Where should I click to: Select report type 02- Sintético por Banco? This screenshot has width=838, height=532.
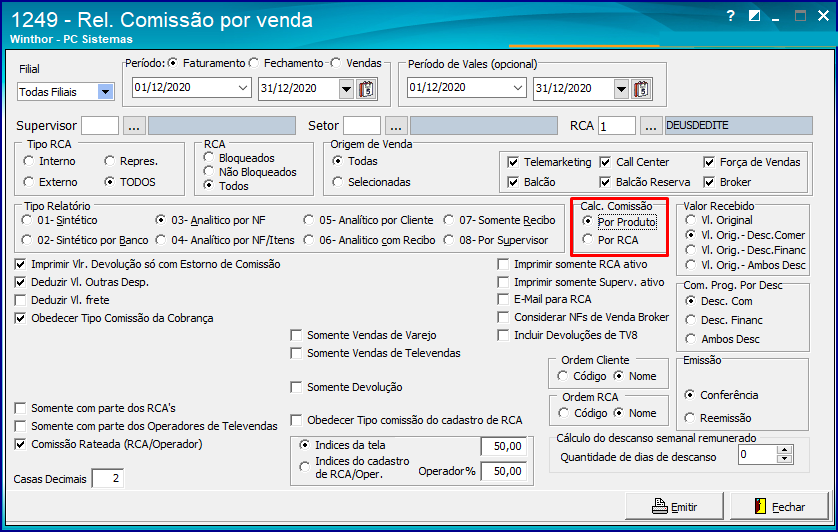pyautogui.click(x=27, y=240)
